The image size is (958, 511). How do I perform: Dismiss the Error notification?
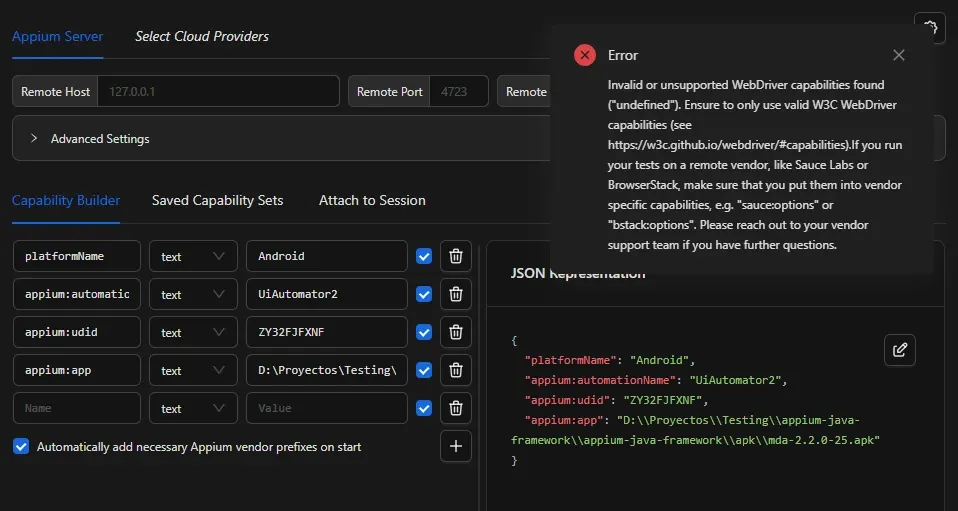[x=898, y=55]
